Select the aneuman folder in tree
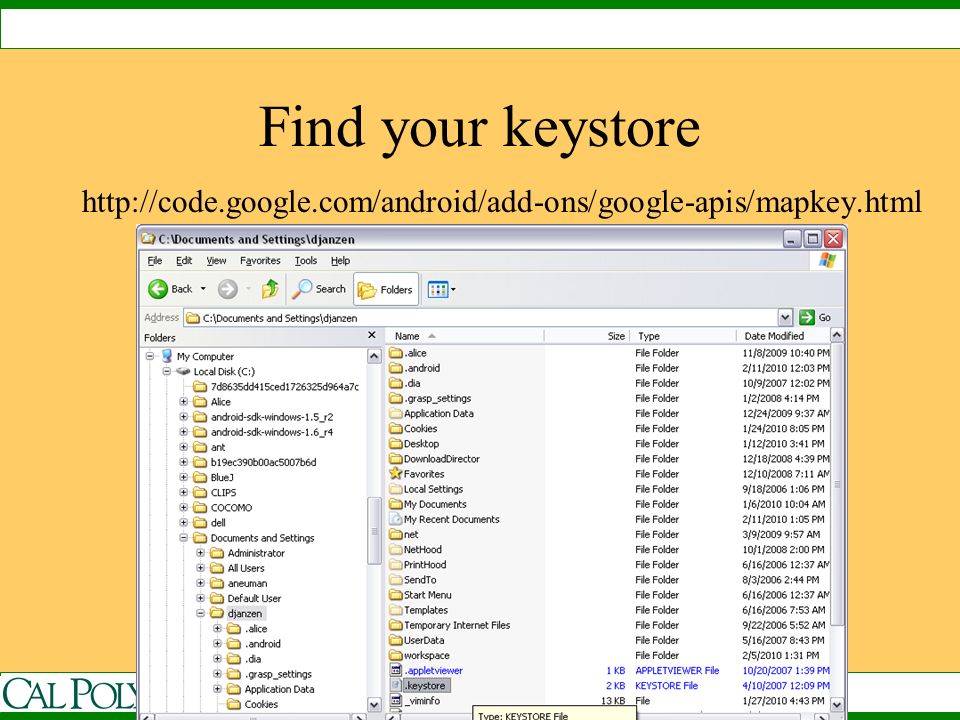Image resolution: width=960 pixels, height=720 pixels. [247, 583]
